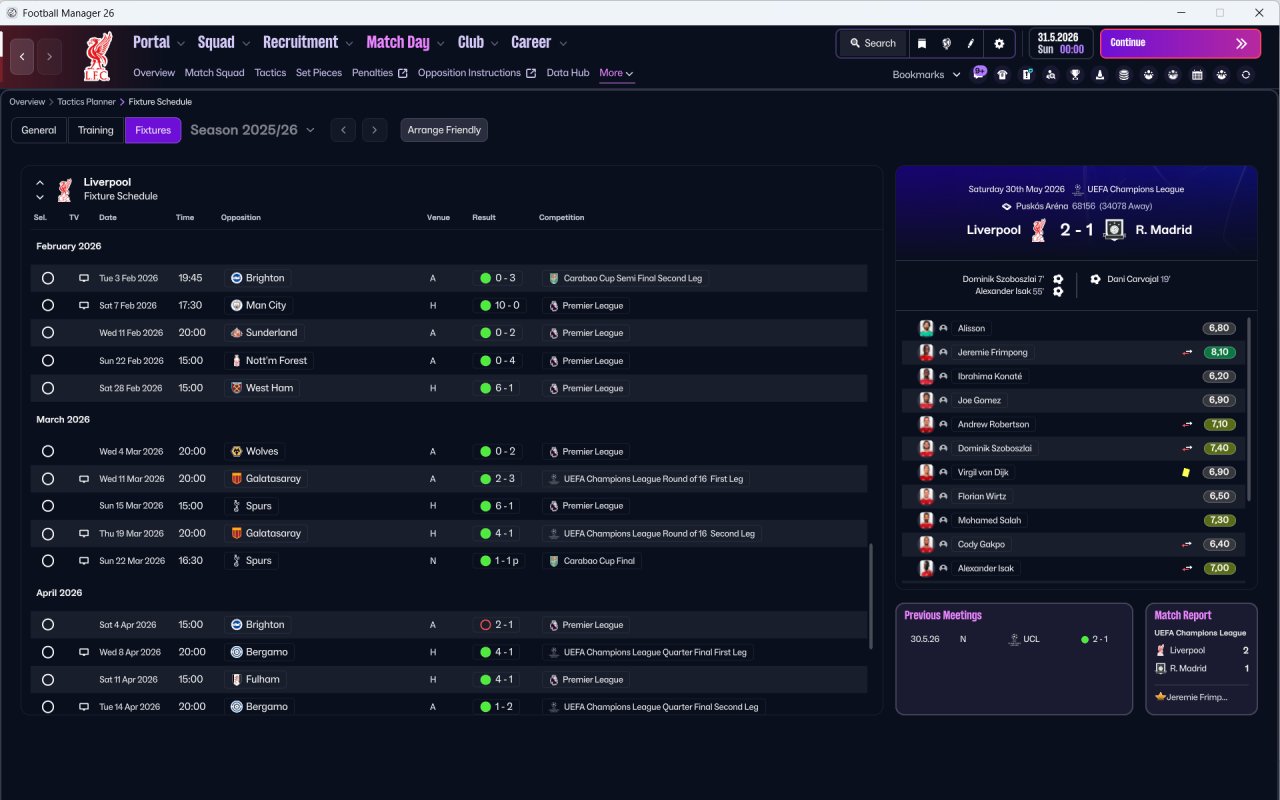
Task: Open the calendar bookmark shortcut
Action: coord(1197,74)
